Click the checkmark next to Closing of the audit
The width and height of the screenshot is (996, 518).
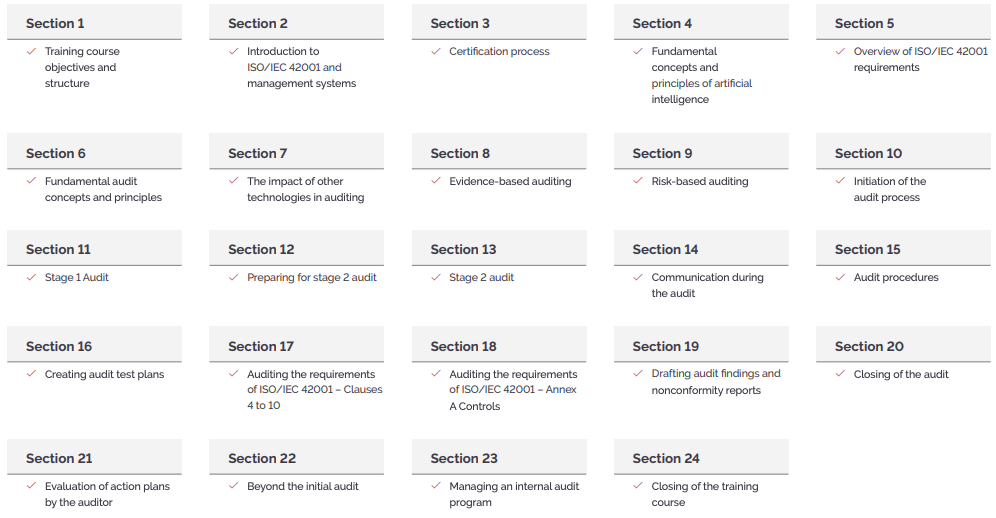coord(840,374)
